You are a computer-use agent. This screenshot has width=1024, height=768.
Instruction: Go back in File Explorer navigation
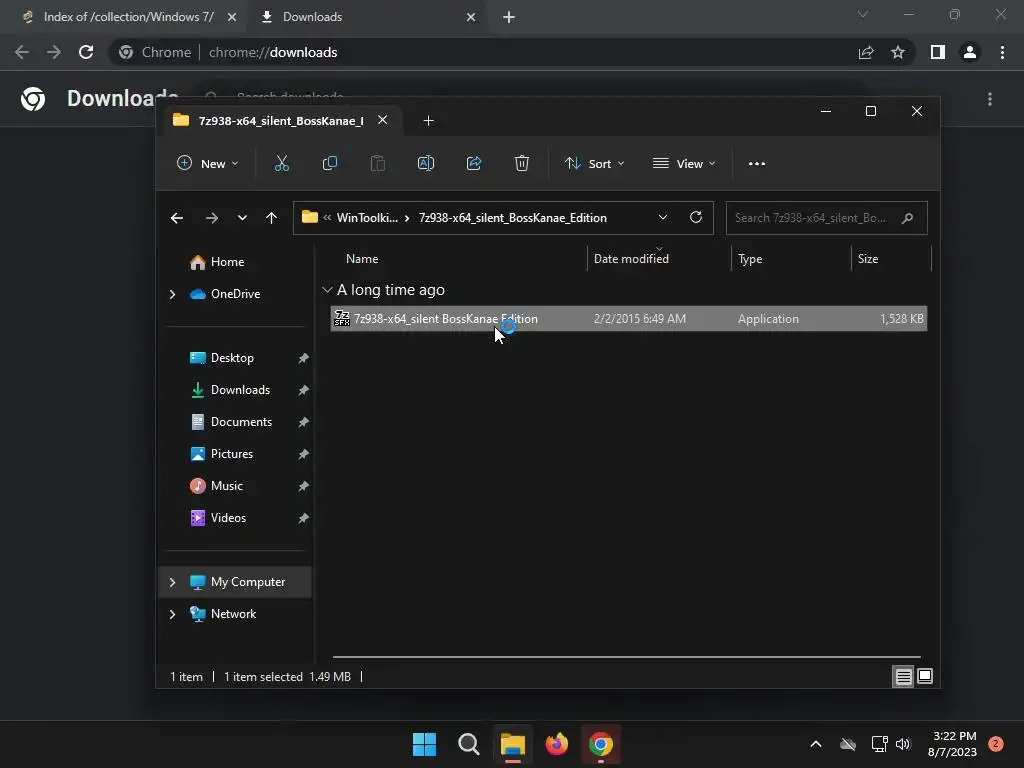[177, 218]
